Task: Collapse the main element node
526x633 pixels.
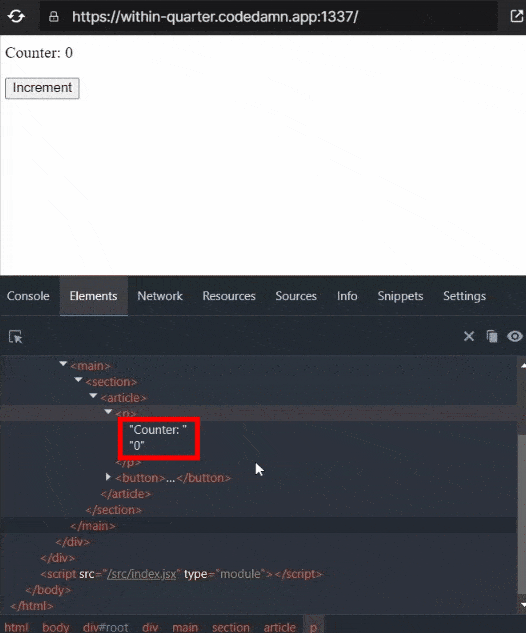Action: pos(63,364)
